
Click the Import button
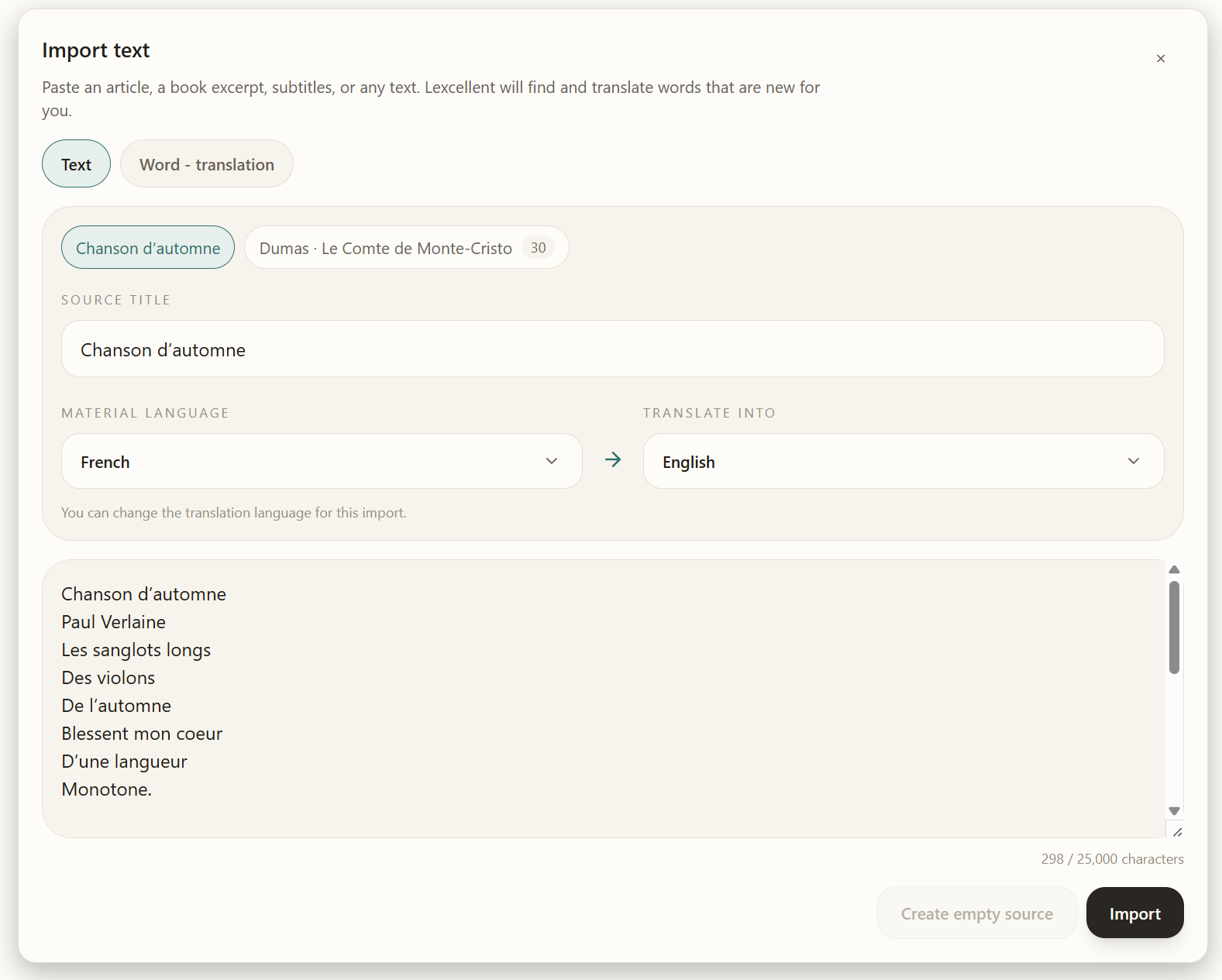1134,913
